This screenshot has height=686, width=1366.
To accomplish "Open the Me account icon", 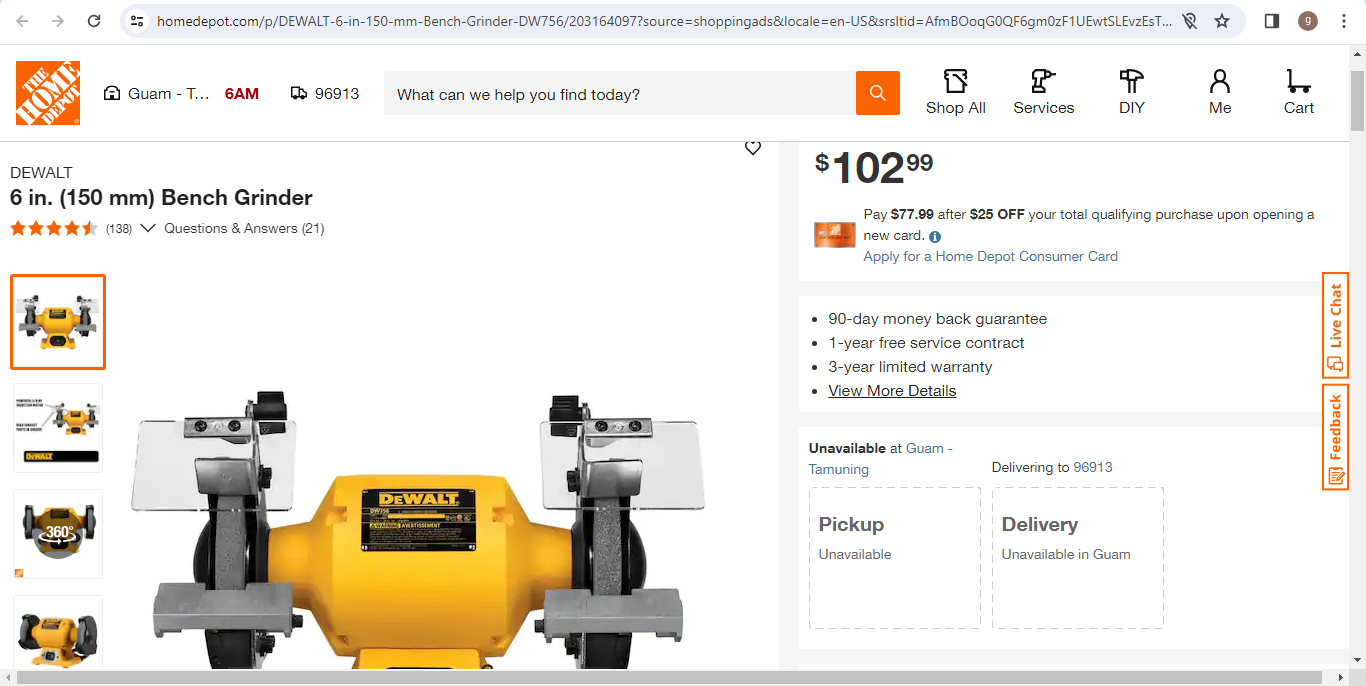I will [x=1220, y=93].
